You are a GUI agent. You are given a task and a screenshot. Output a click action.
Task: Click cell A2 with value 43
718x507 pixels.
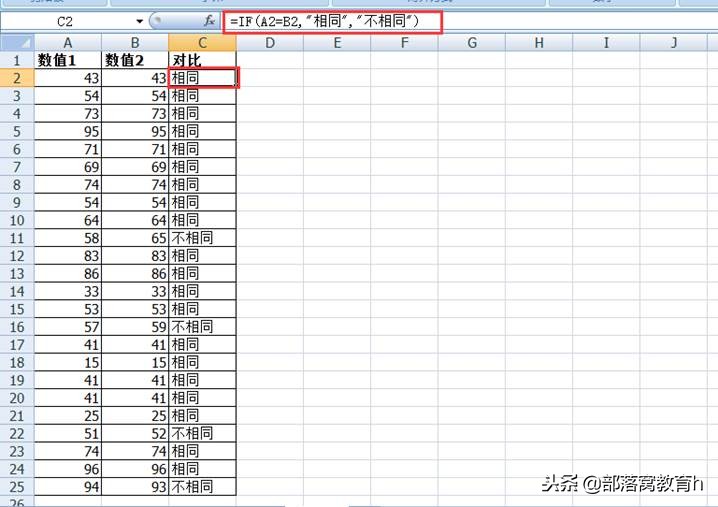(x=68, y=78)
